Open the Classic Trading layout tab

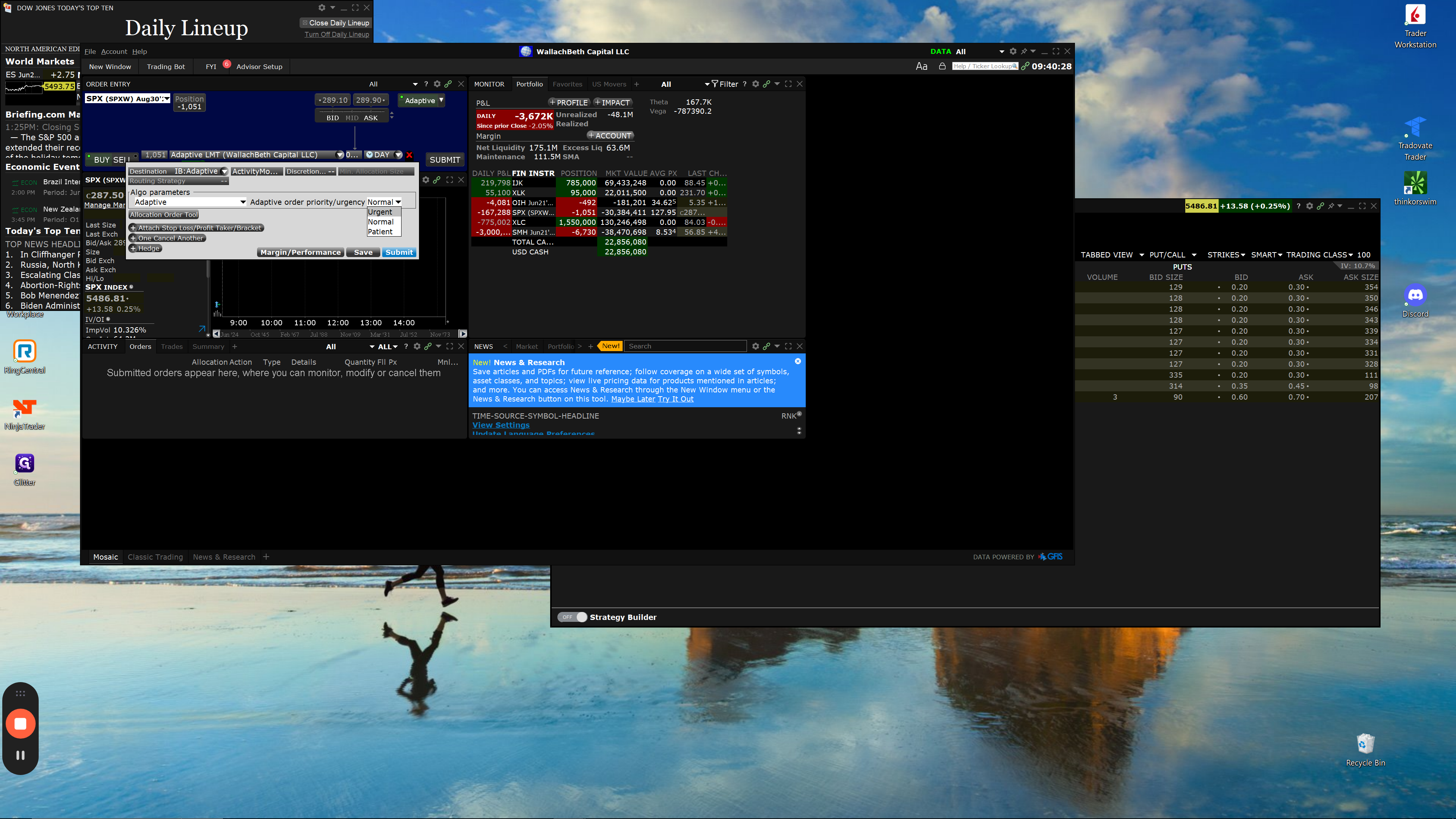[155, 557]
